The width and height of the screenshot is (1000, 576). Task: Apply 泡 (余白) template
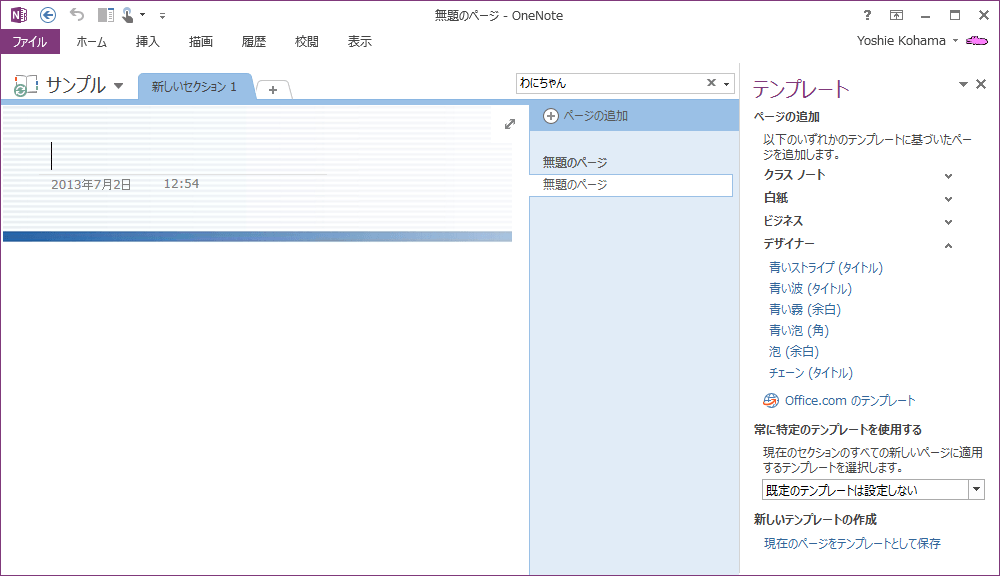793,352
